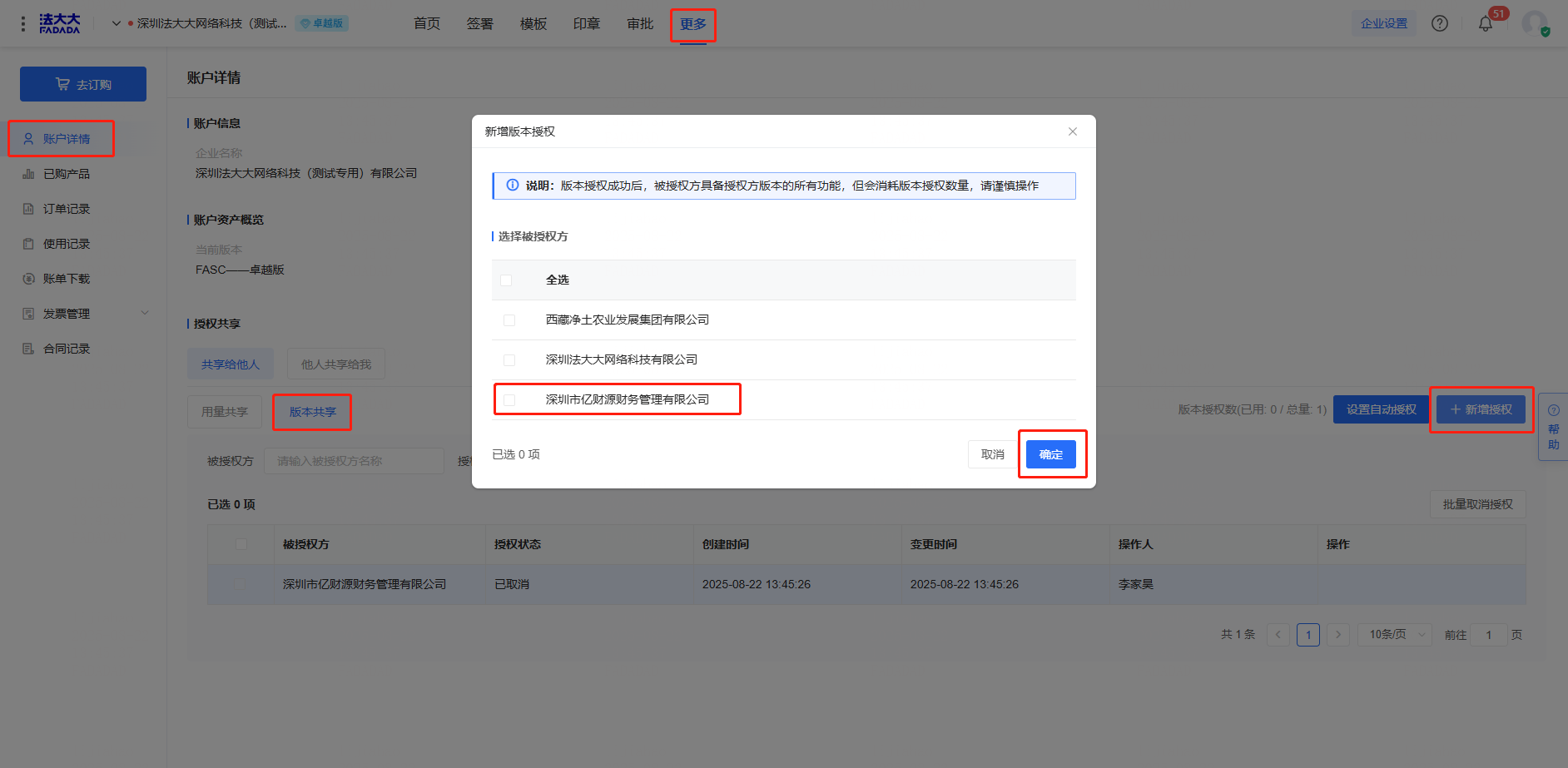The height and width of the screenshot is (768, 1568).
Task: Click the 批量取消授权 button
Action: [1478, 504]
